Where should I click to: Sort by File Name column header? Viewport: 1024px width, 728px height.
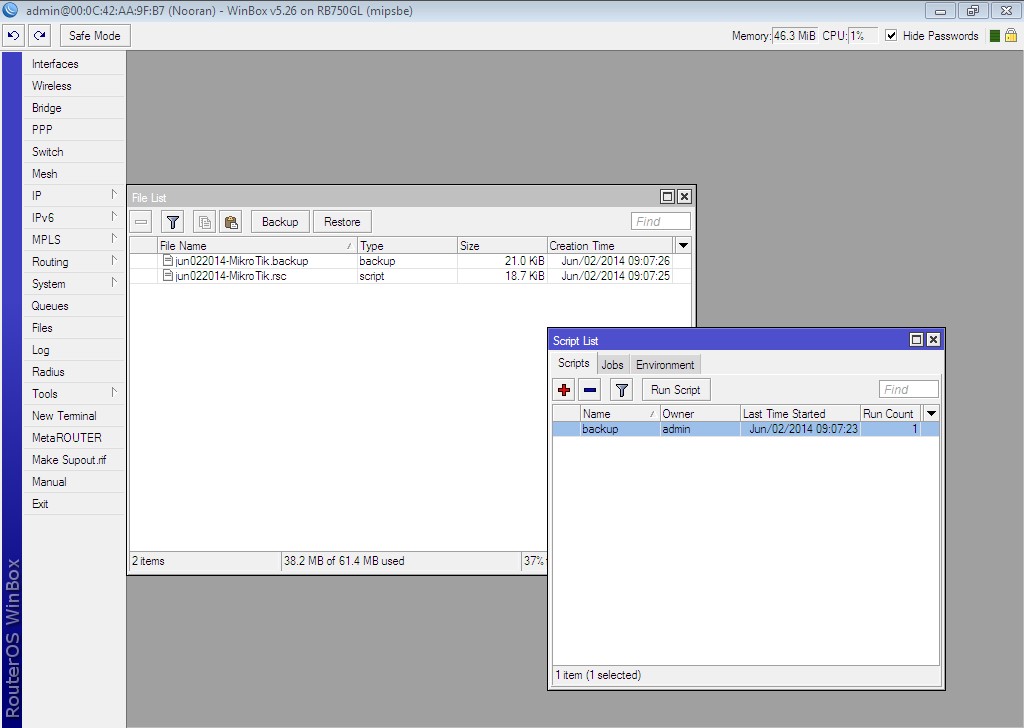tap(257, 245)
